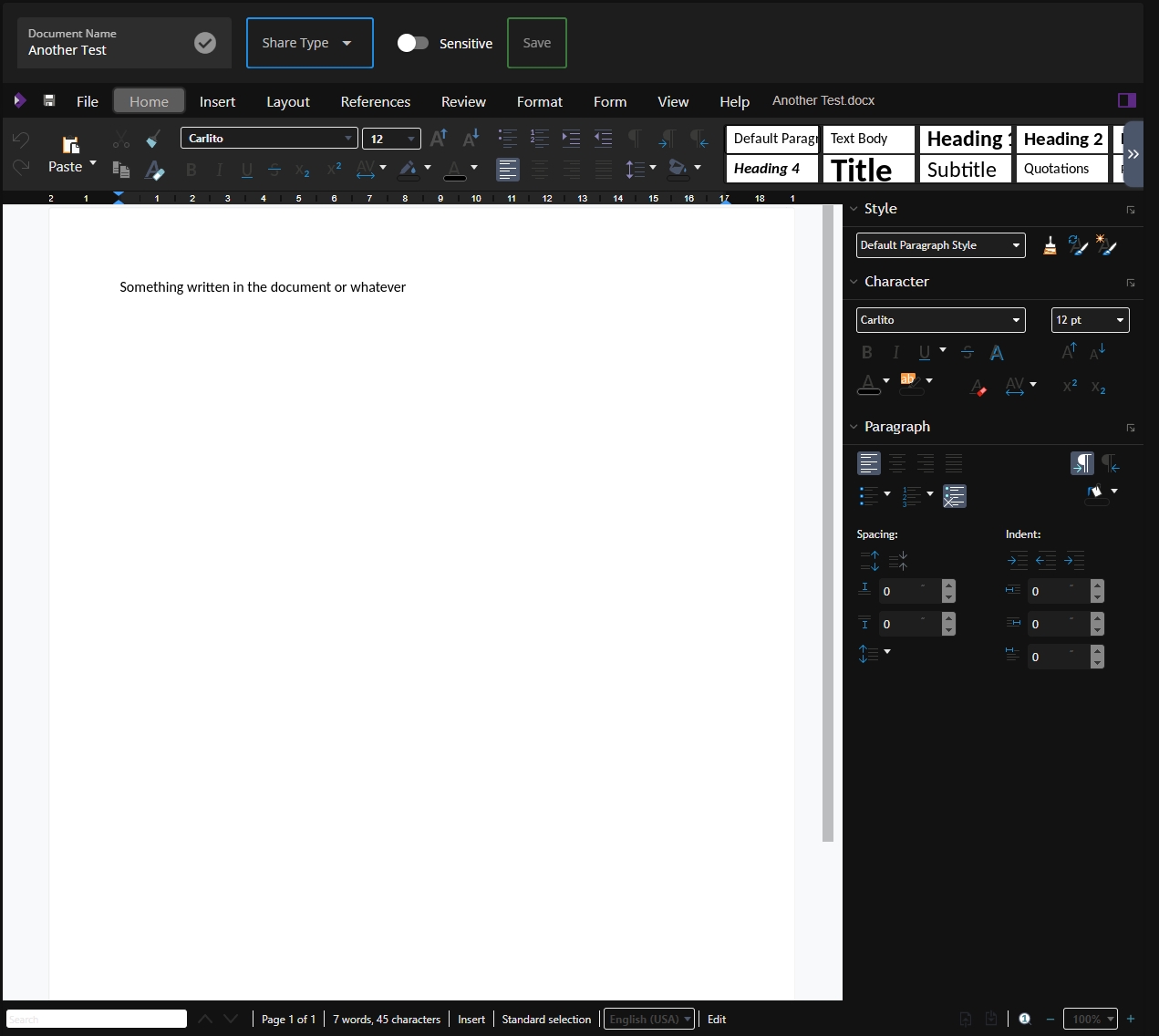Open the Default Paragraph Style dropdown
The height and width of the screenshot is (1036, 1159).
click(x=940, y=245)
